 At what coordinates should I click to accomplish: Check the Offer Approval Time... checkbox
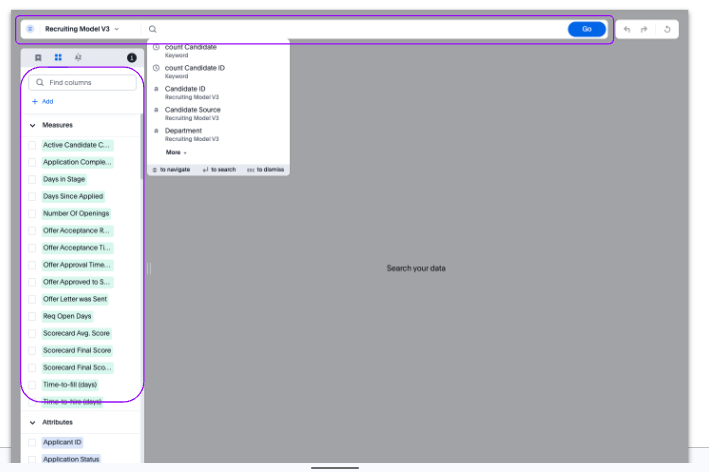click(x=32, y=265)
